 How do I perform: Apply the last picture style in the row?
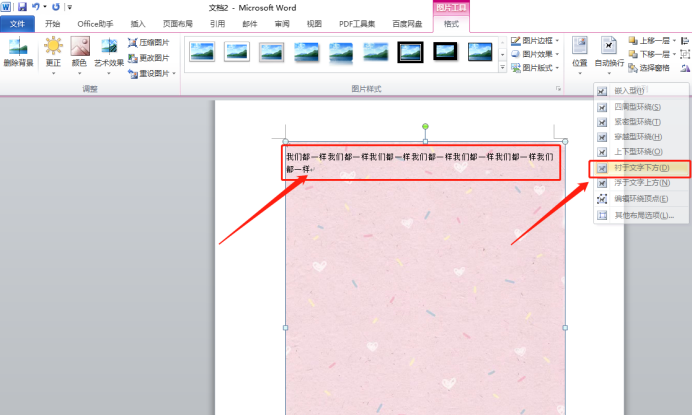(x=480, y=52)
